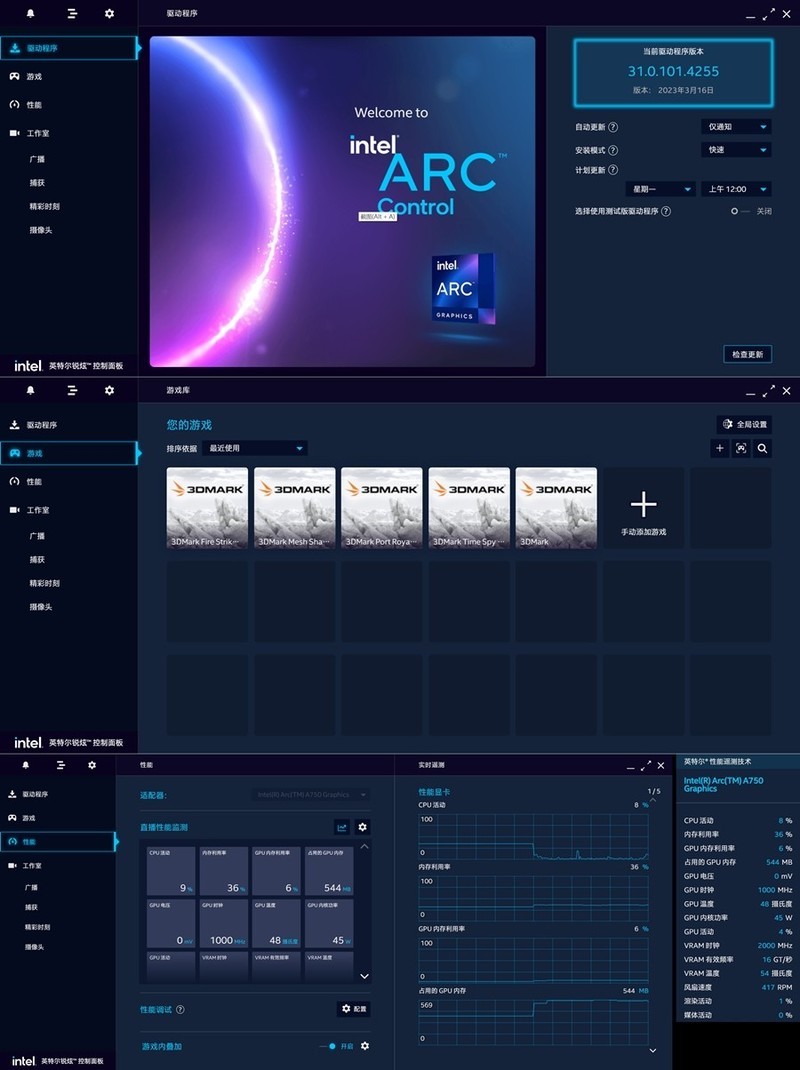Toggle 选择使用测试版驱动程序 switch showing 关闭
This screenshot has width=800, height=1070.
tap(740, 212)
